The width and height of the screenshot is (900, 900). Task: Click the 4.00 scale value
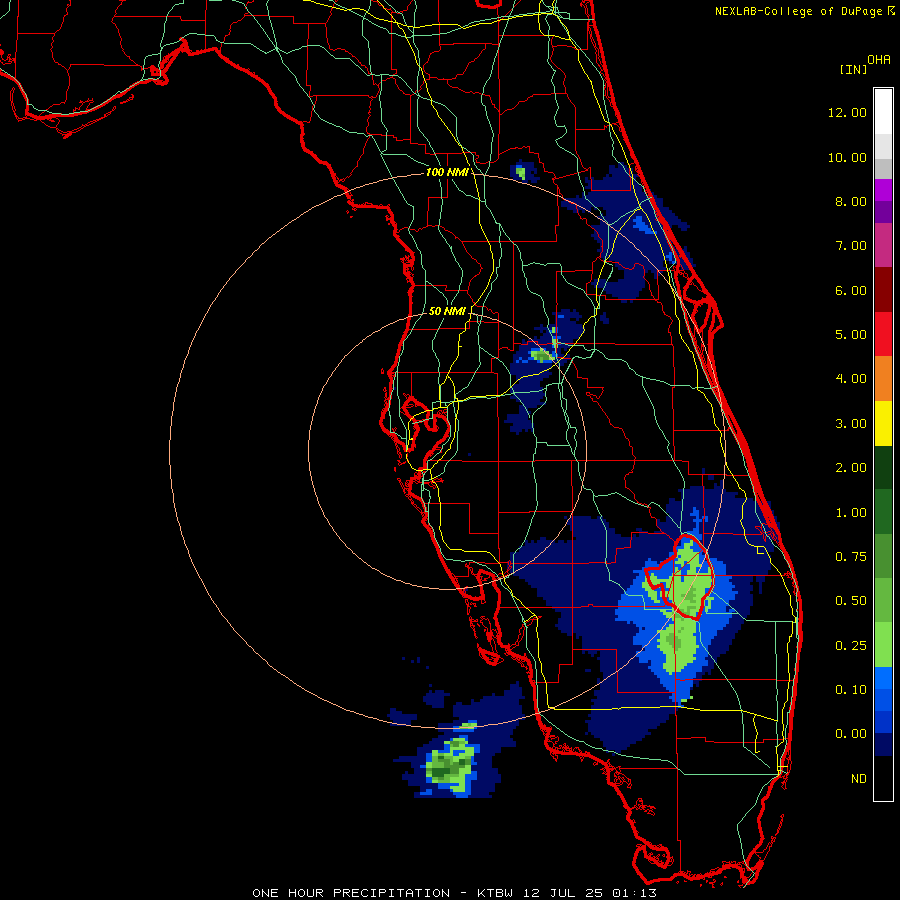tap(850, 379)
